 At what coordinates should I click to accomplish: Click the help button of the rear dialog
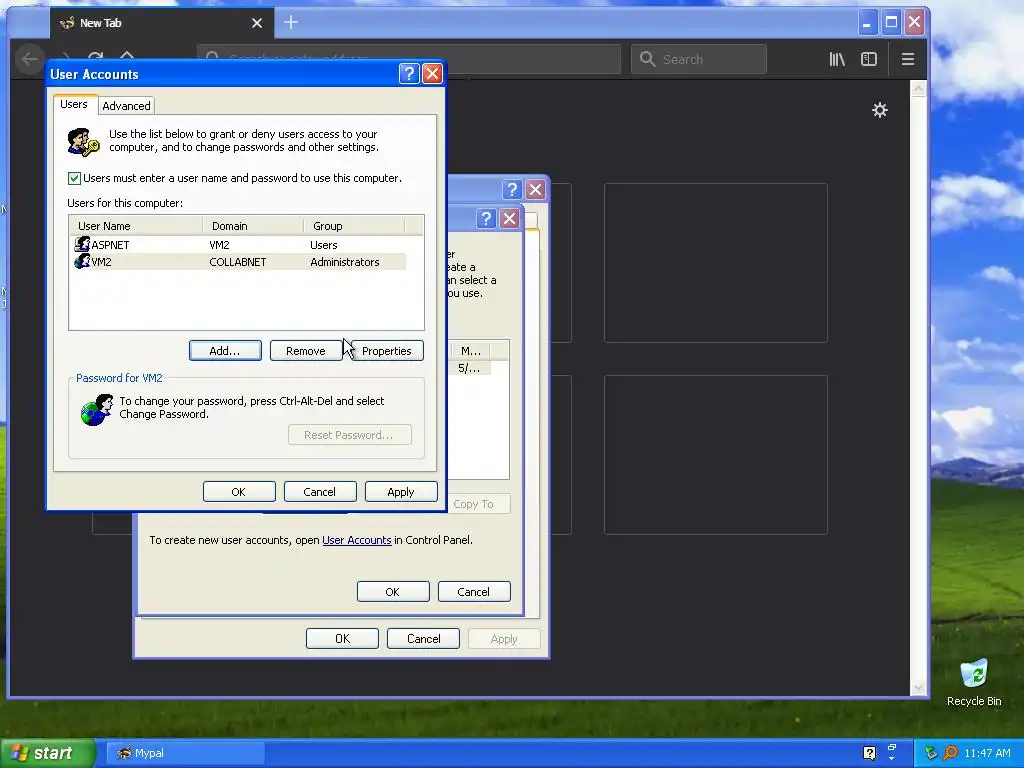(x=512, y=189)
